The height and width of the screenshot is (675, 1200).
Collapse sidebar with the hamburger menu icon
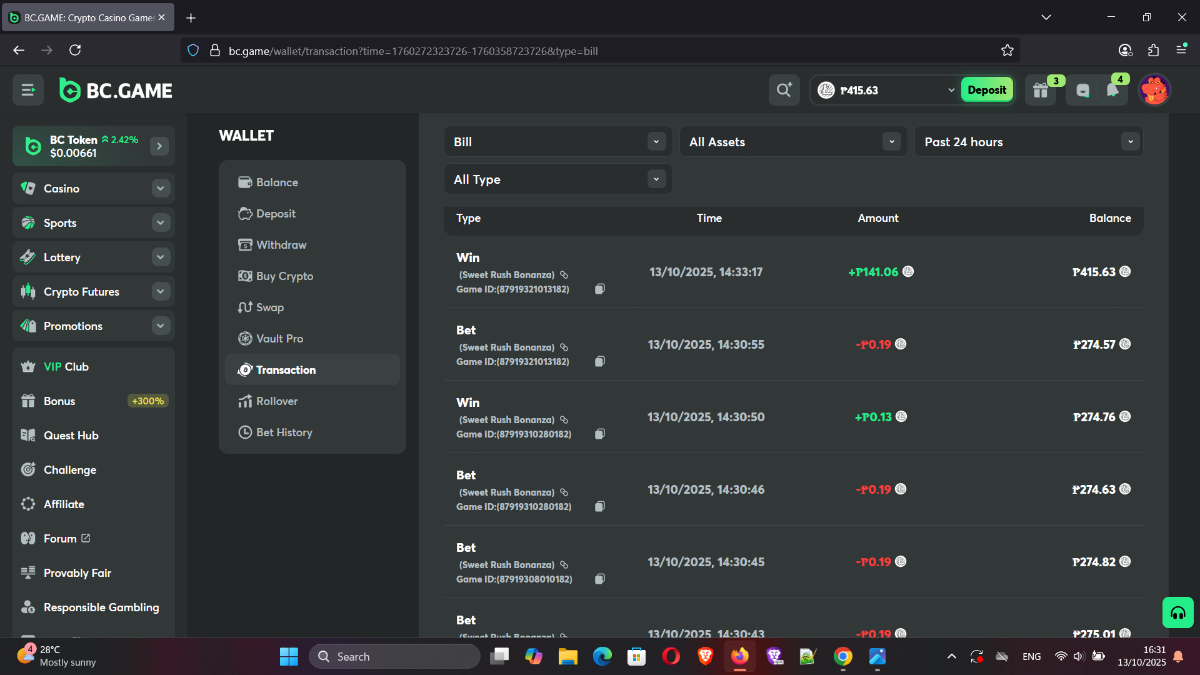(28, 90)
